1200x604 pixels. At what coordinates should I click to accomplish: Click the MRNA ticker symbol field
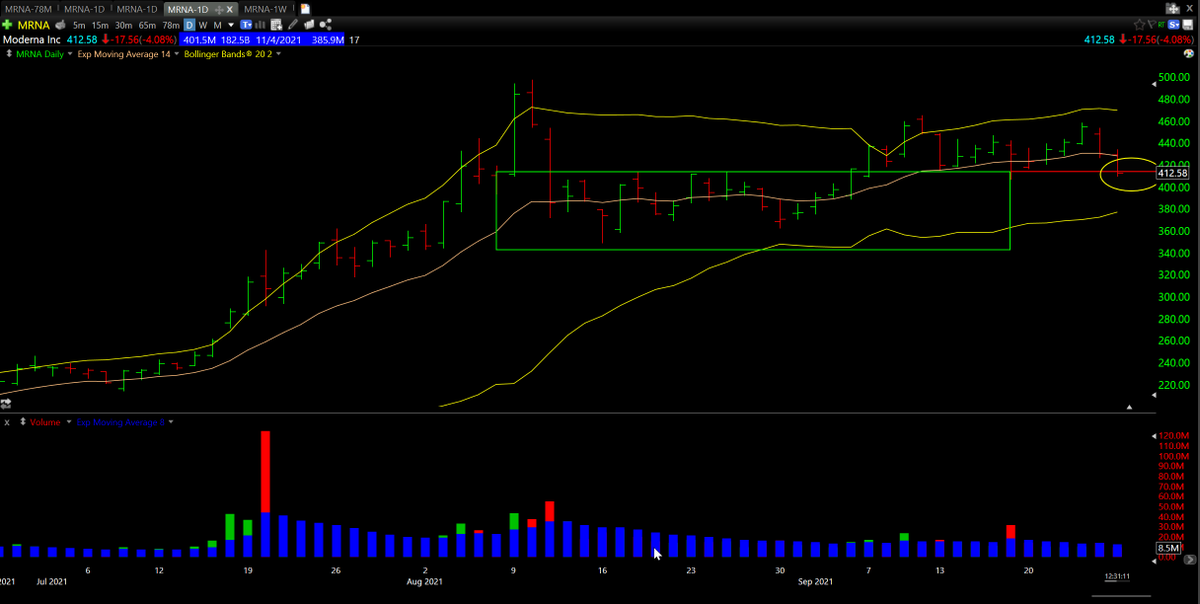[34, 25]
